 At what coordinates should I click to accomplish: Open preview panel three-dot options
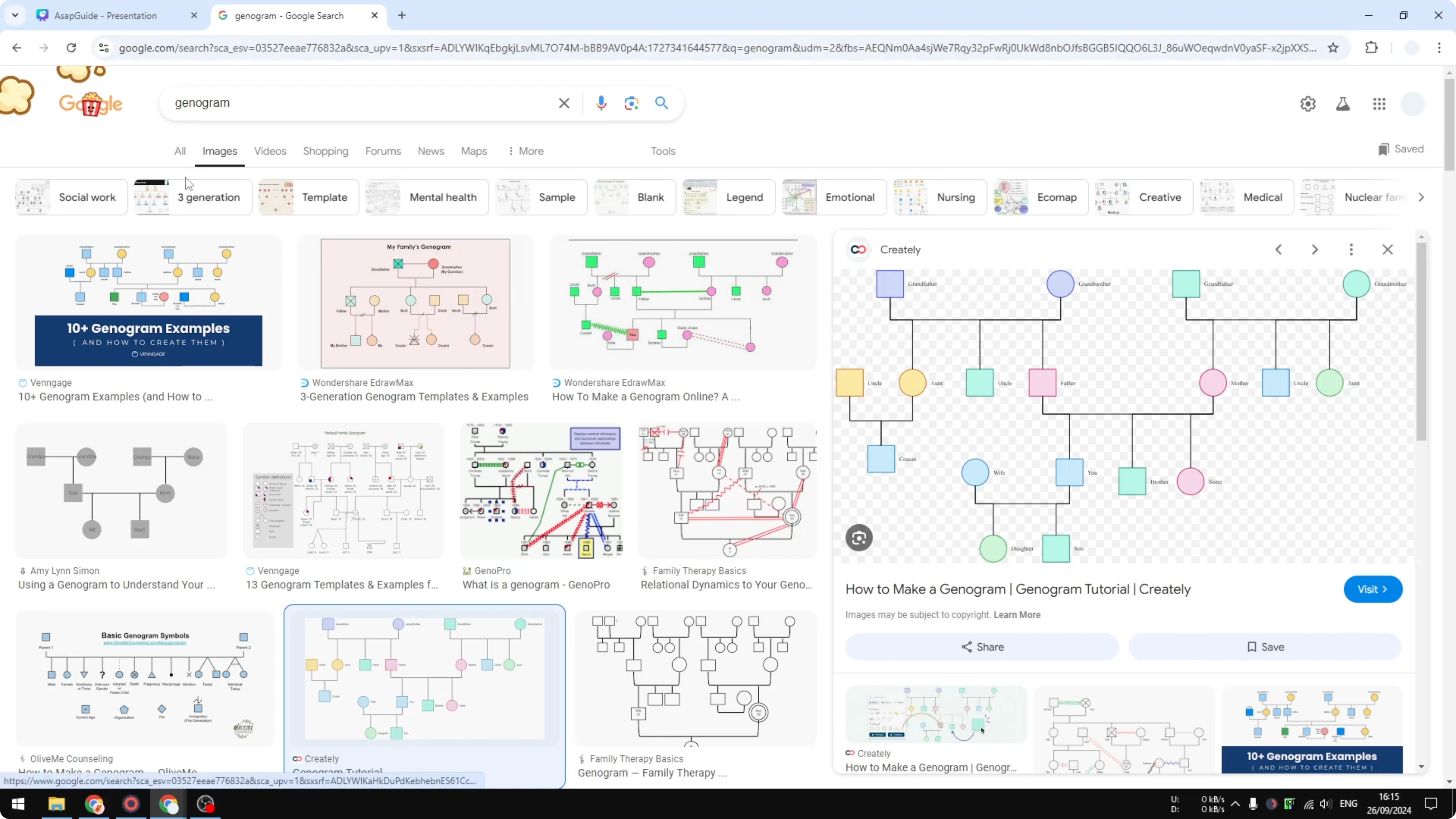pyautogui.click(x=1351, y=250)
